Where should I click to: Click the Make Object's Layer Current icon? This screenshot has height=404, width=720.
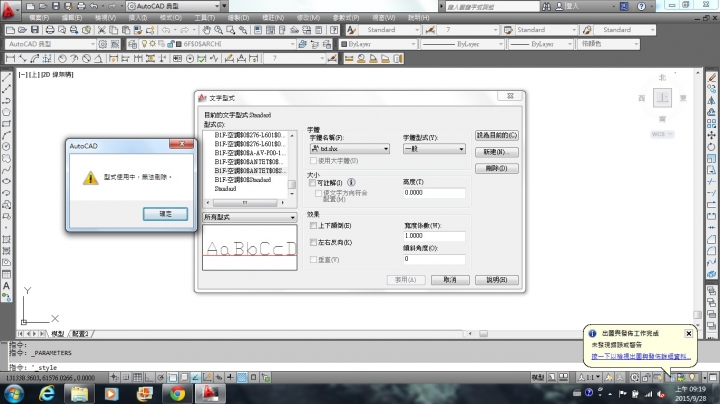303,44
